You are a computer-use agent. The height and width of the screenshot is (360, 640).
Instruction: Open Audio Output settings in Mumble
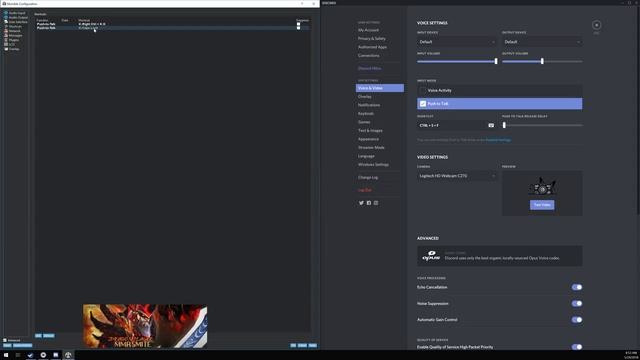(x=16, y=18)
